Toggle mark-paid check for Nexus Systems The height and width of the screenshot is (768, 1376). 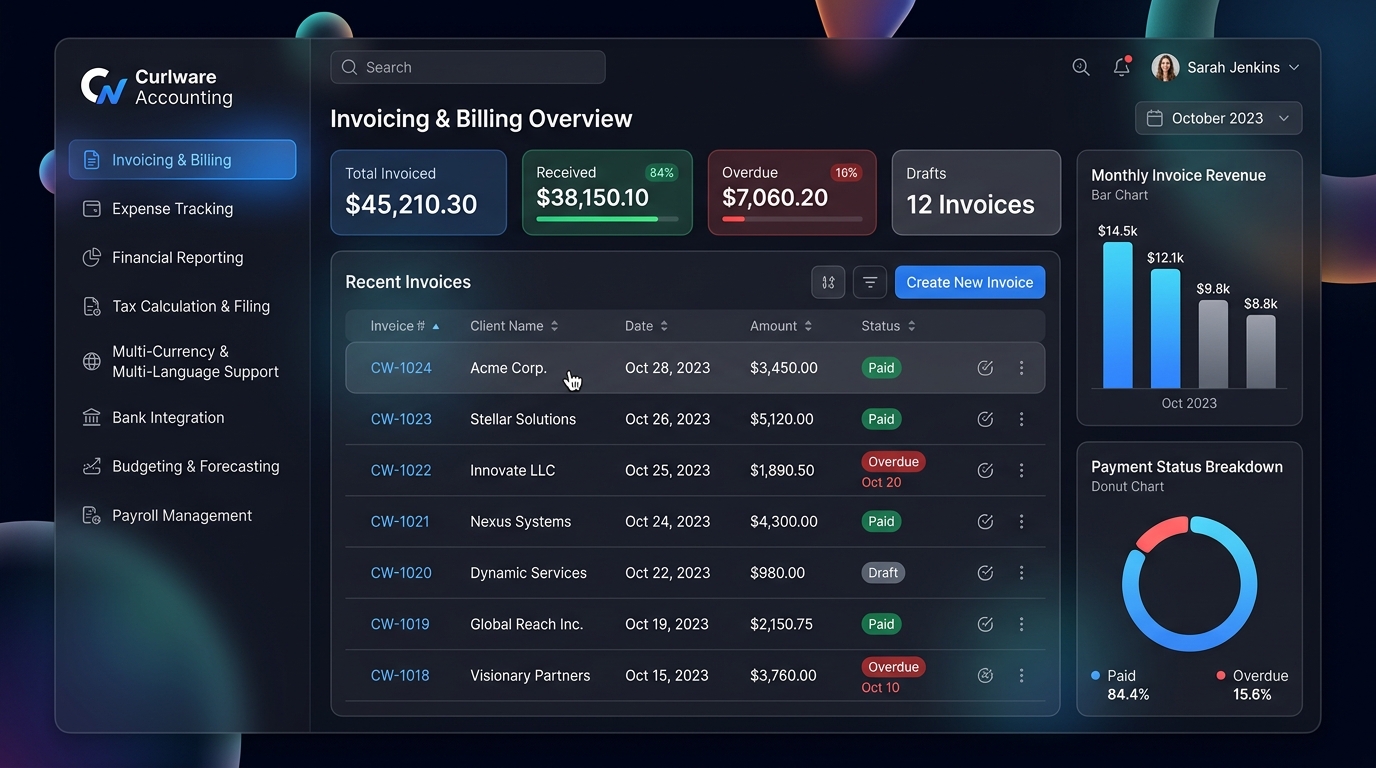pyautogui.click(x=985, y=521)
